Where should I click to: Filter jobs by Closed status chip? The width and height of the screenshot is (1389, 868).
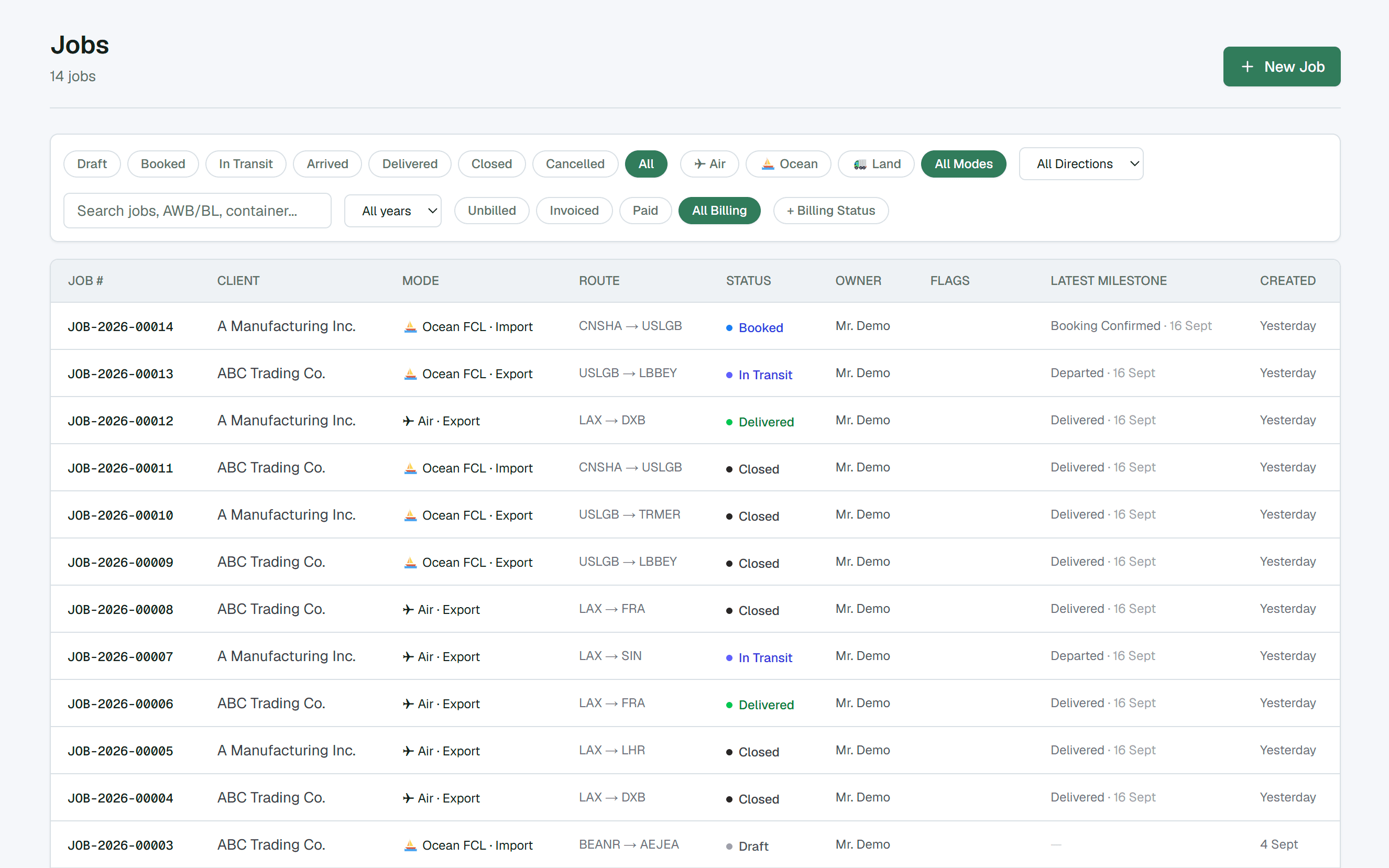click(x=491, y=164)
